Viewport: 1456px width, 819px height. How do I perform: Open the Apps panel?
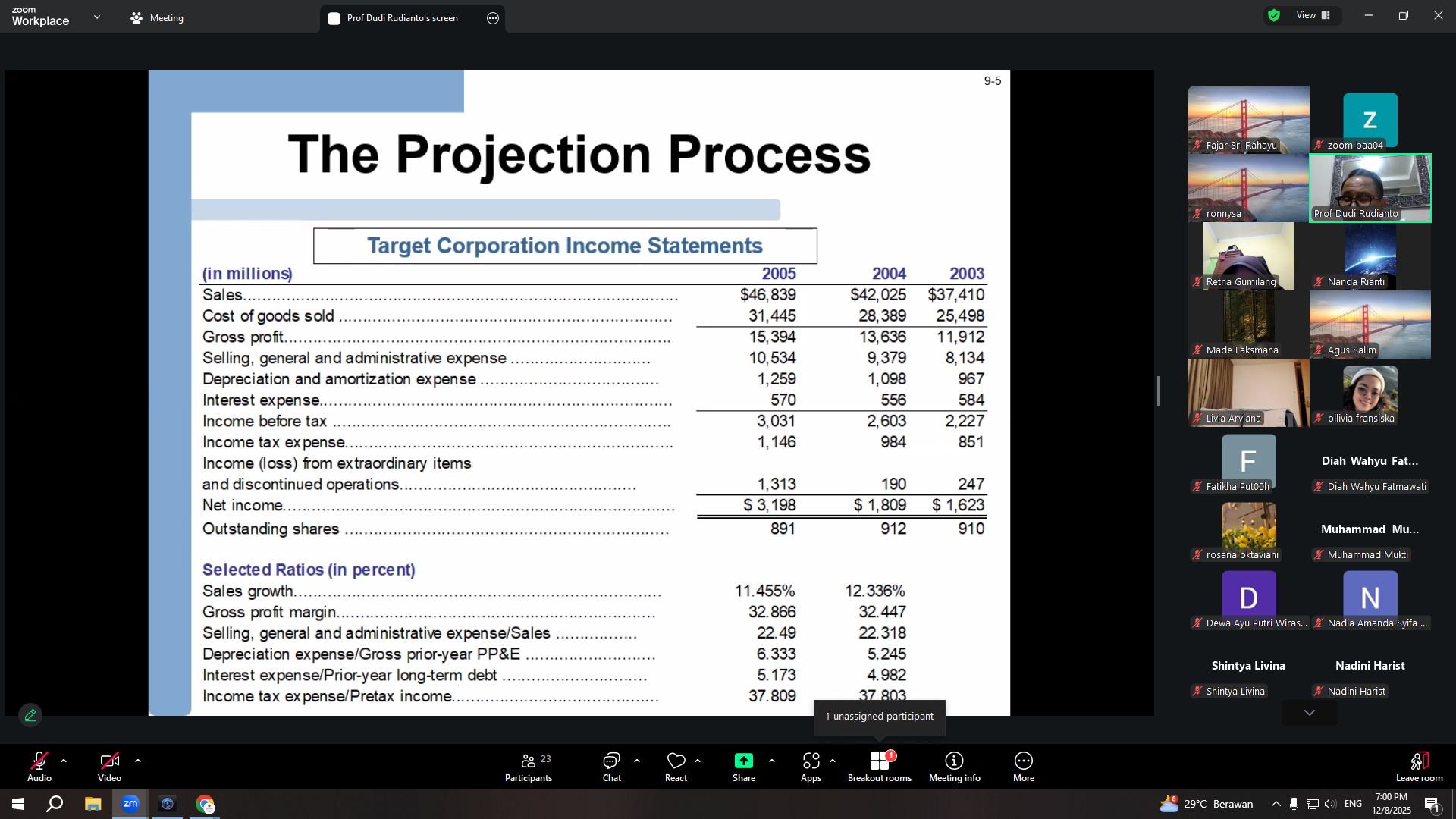click(x=811, y=766)
